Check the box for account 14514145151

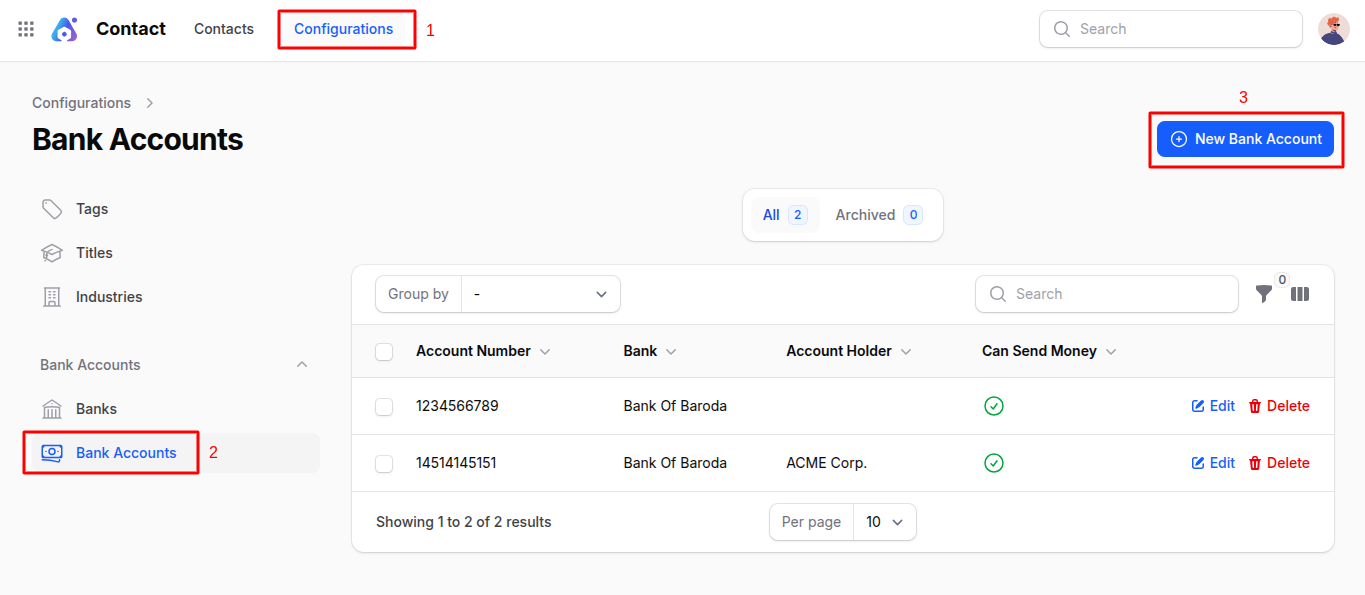[x=384, y=463]
